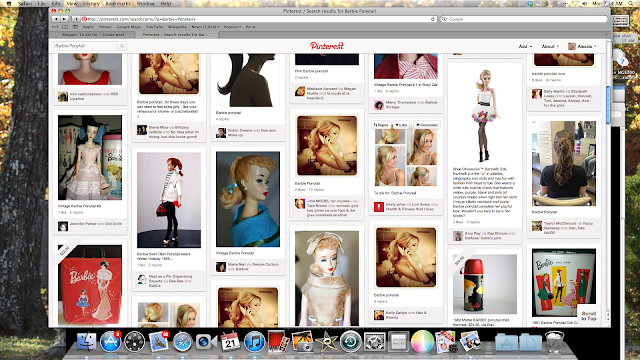Open iTunes music note icon
640x360 pixels.
(x=254, y=342)
